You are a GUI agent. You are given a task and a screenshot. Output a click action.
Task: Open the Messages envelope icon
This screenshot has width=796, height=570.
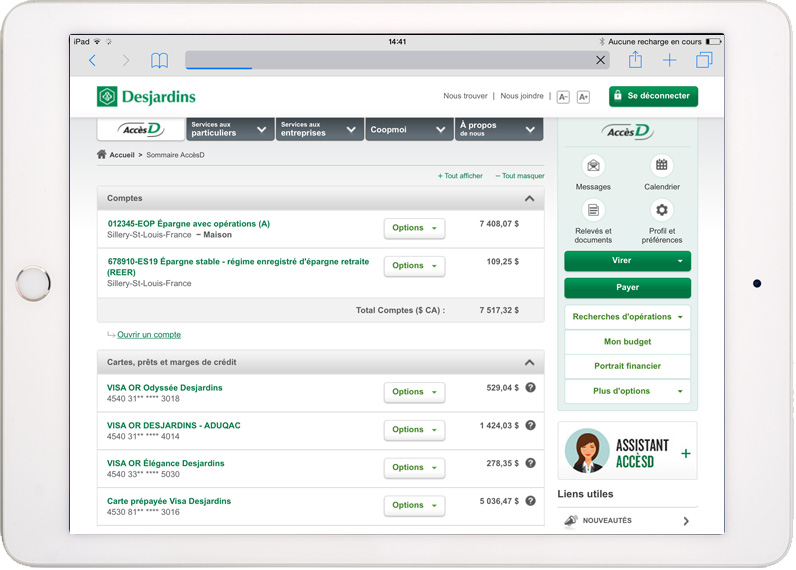(593, 166)
